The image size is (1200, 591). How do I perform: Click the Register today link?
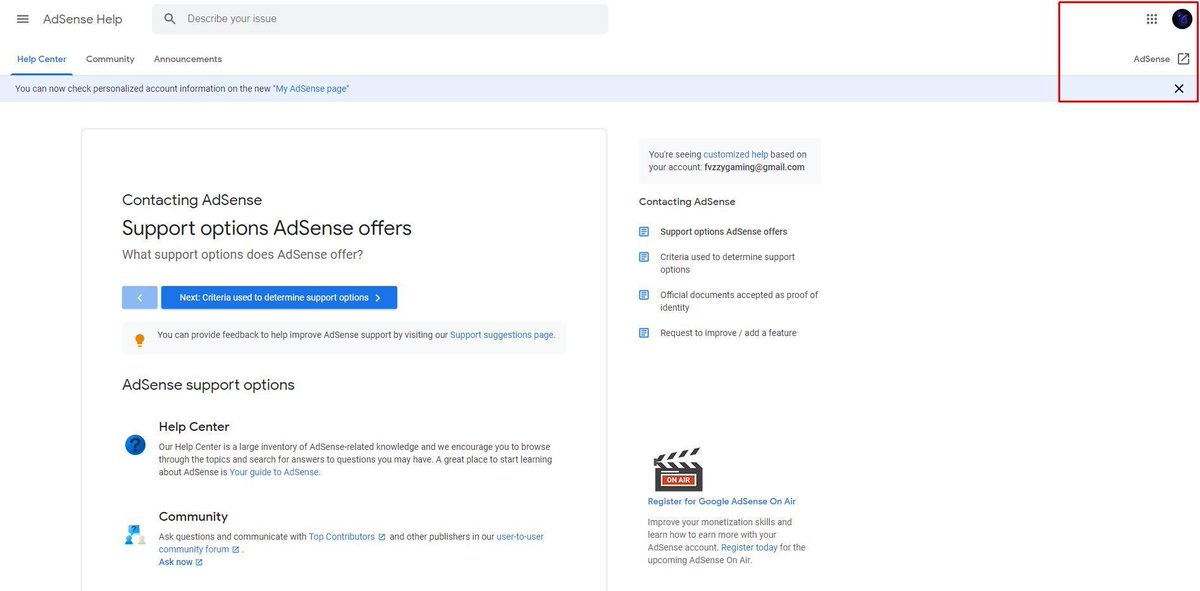(x=749, y=548)
